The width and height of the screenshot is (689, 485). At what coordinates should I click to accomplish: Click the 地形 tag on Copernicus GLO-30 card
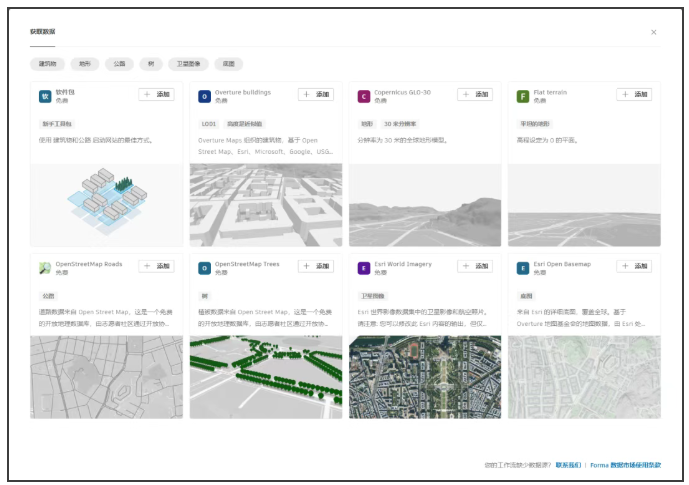tap(367, 124)
